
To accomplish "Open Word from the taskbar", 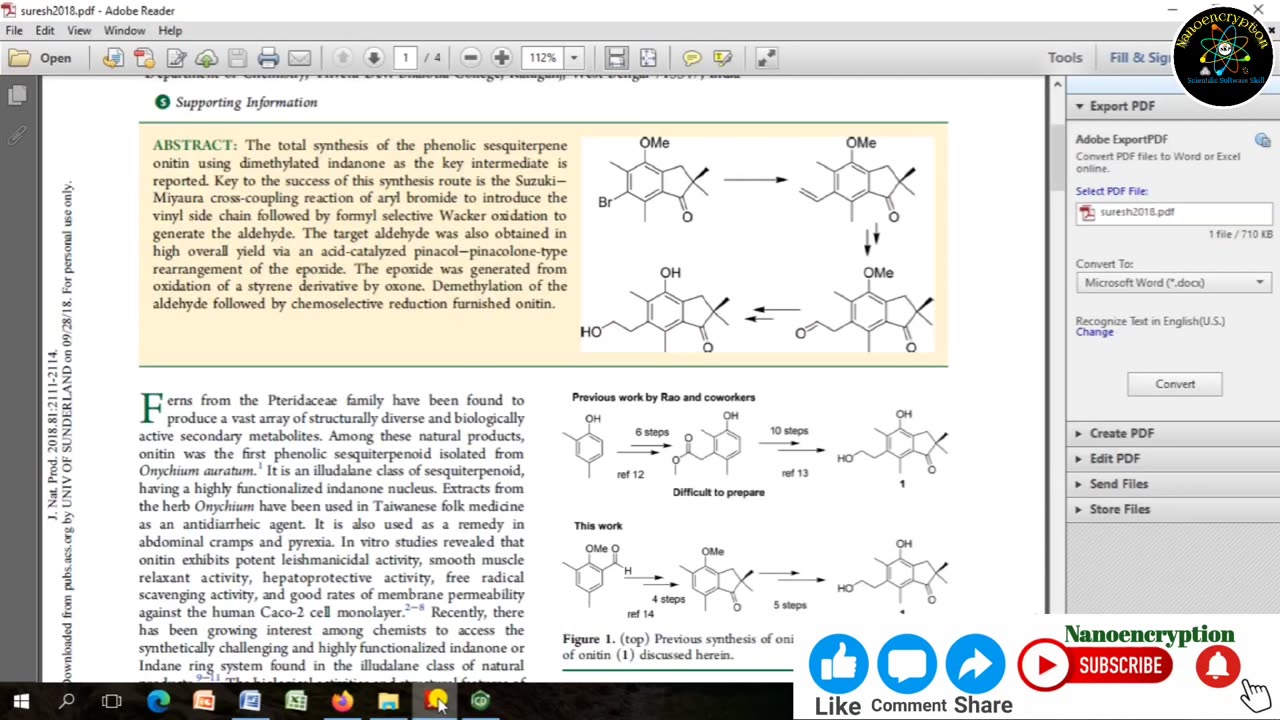I will point(250,701).
